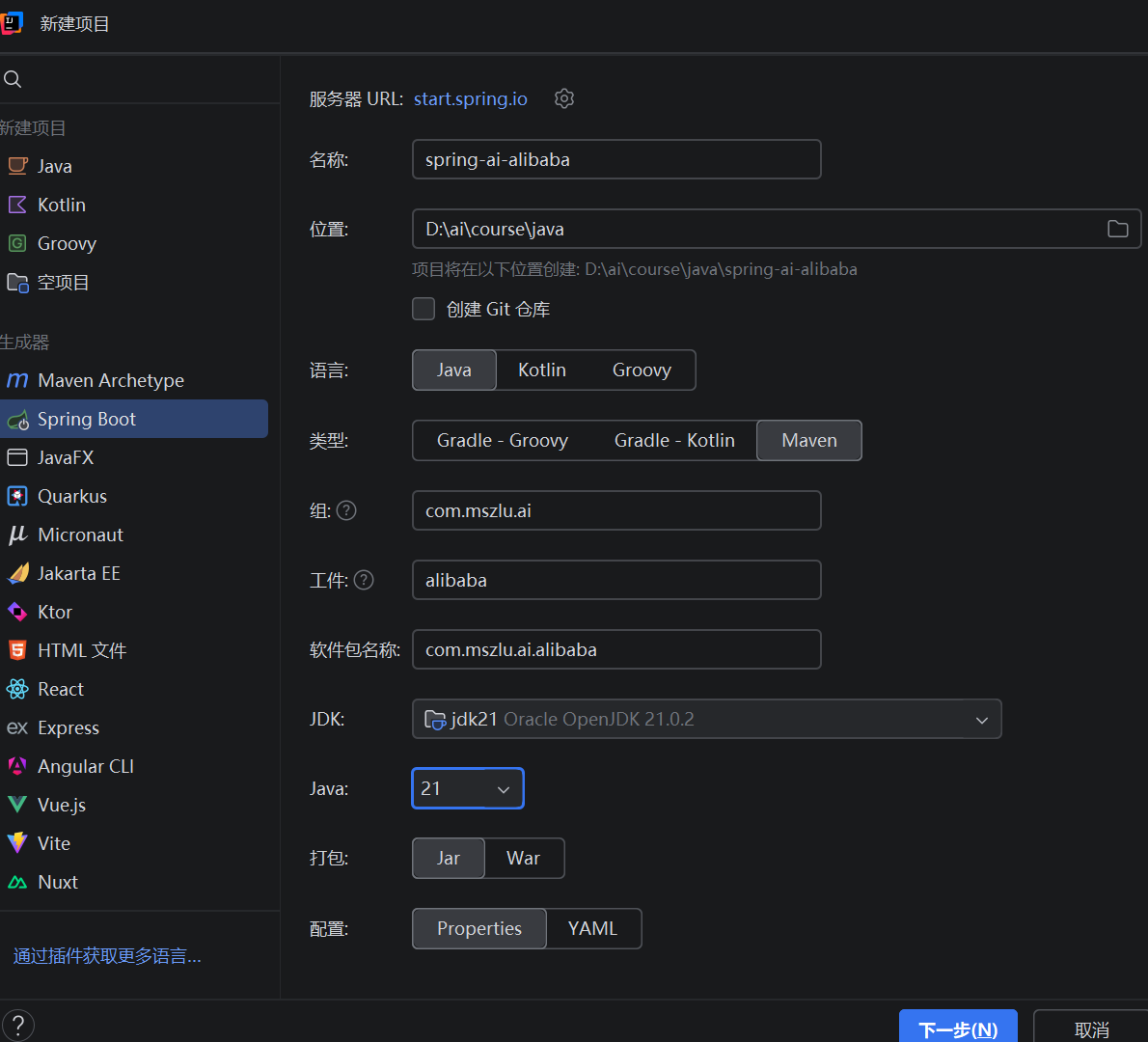Screen dimensions: 1148x1042
Task: Click the 下一步(N) button
Action: (x=957, y=1028)
